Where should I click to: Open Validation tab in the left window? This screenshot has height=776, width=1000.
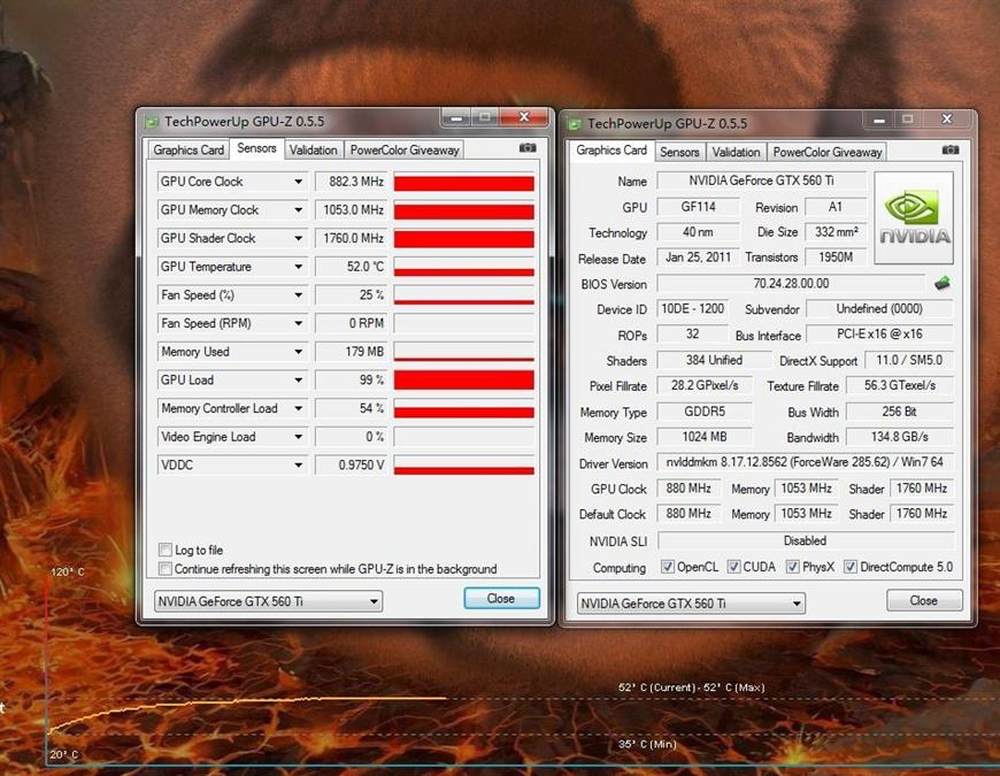tap(313, 150)
